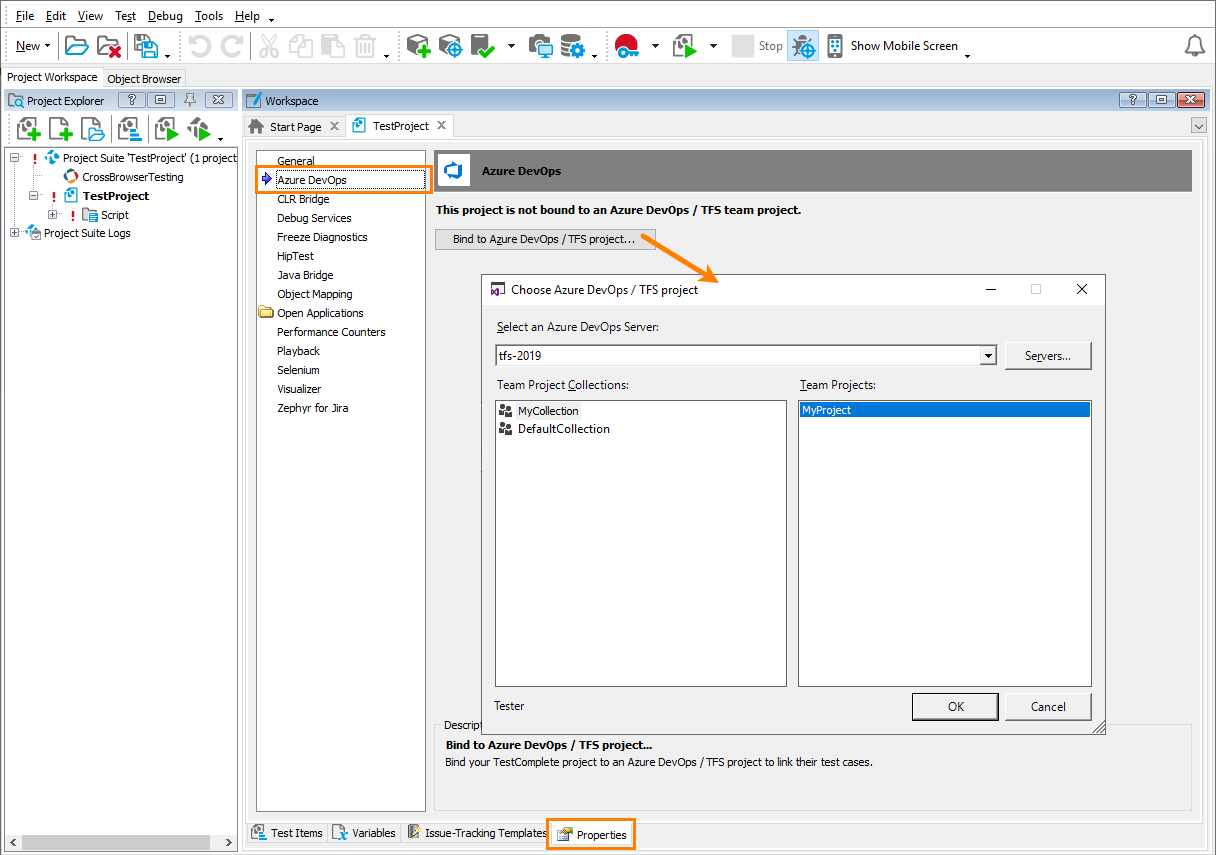
Task: Select the Open Applications folder category
Action: [x=320, y=313]
